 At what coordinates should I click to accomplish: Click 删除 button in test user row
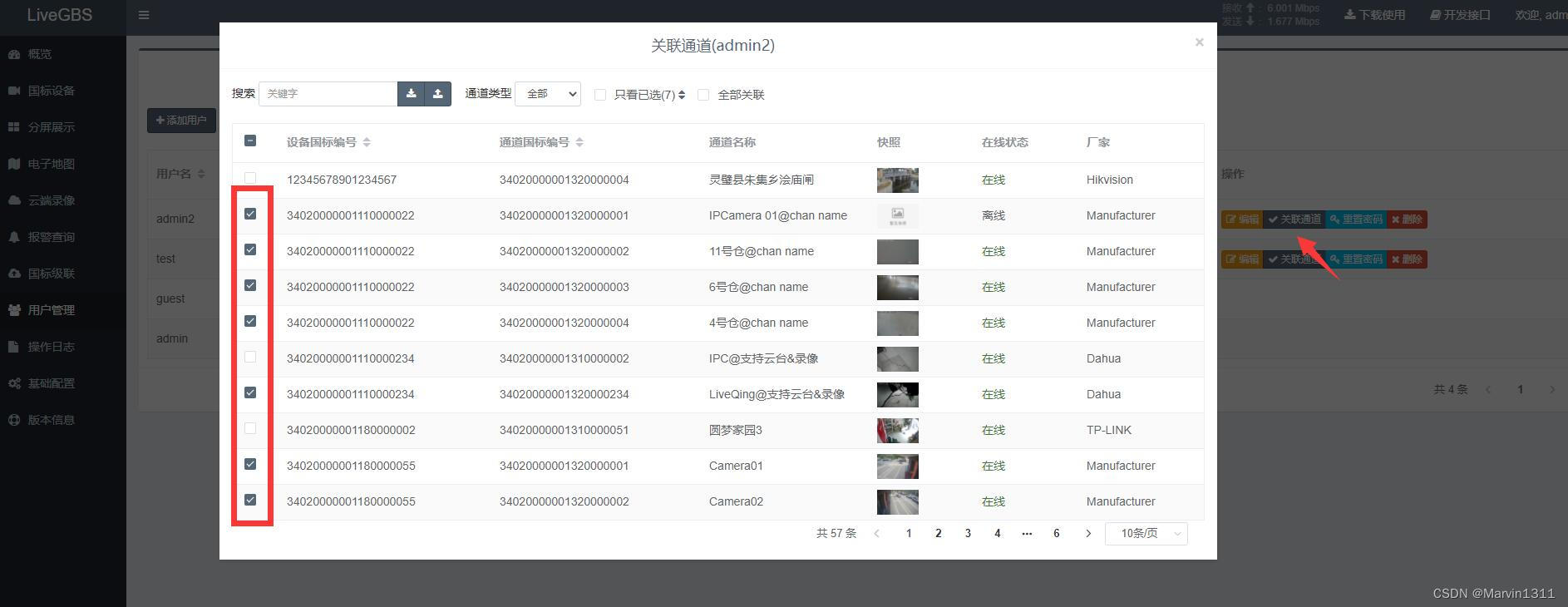click(x=1407, y=259)
